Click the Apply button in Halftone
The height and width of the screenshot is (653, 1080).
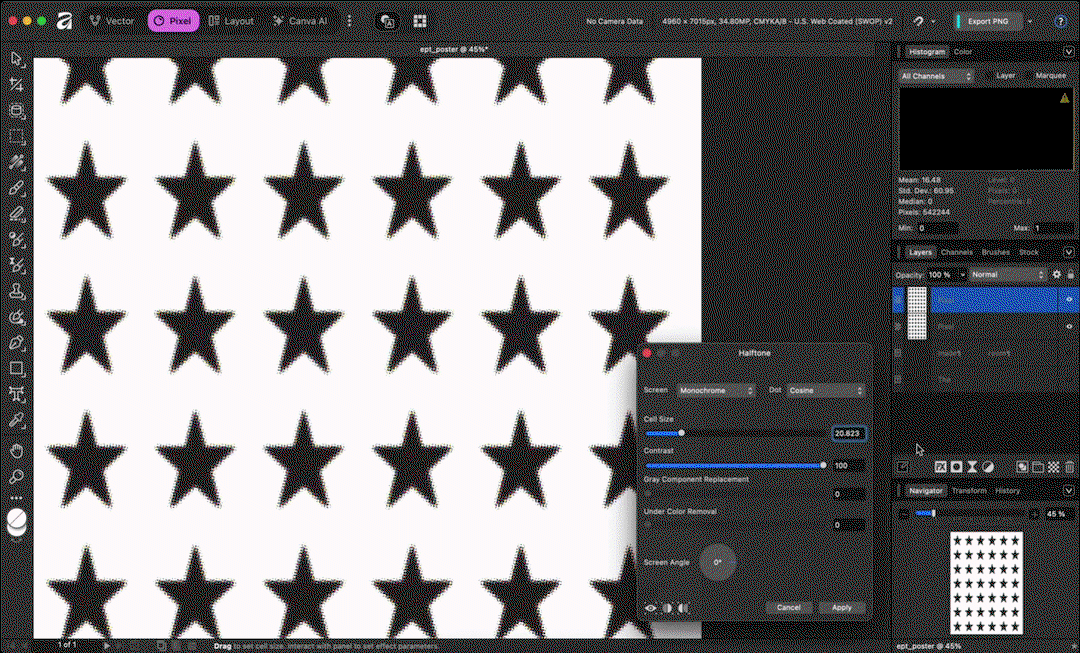coord(842,608)
